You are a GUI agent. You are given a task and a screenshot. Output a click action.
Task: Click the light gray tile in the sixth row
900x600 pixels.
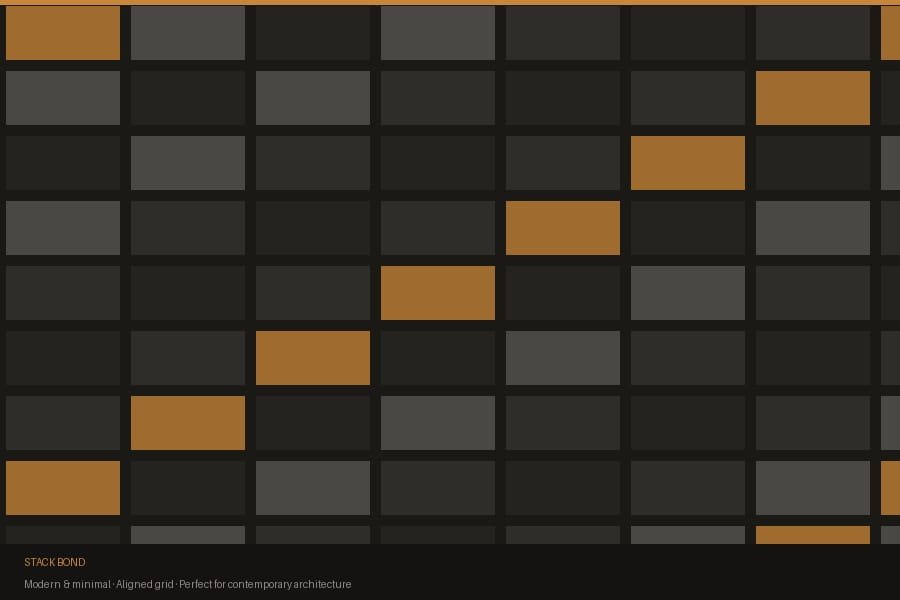[x=562, y=358]
